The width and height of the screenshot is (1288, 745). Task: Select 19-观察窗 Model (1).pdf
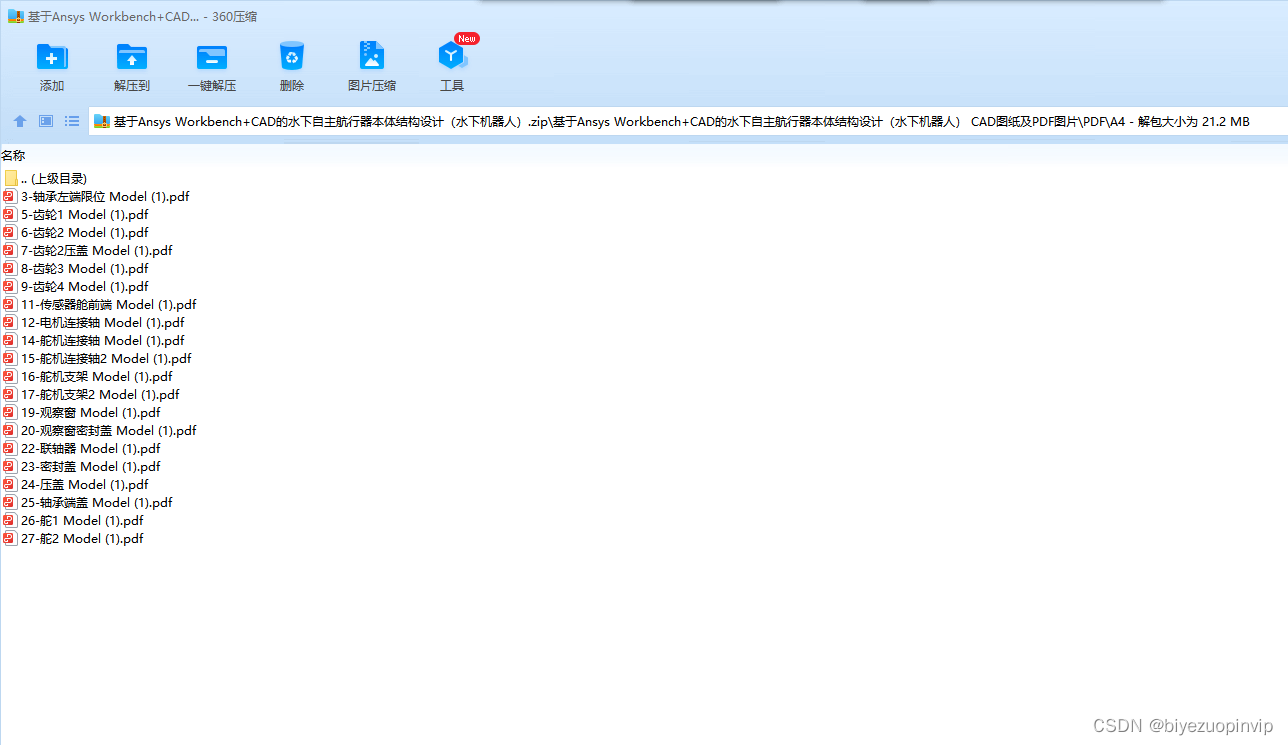point(88,412)
